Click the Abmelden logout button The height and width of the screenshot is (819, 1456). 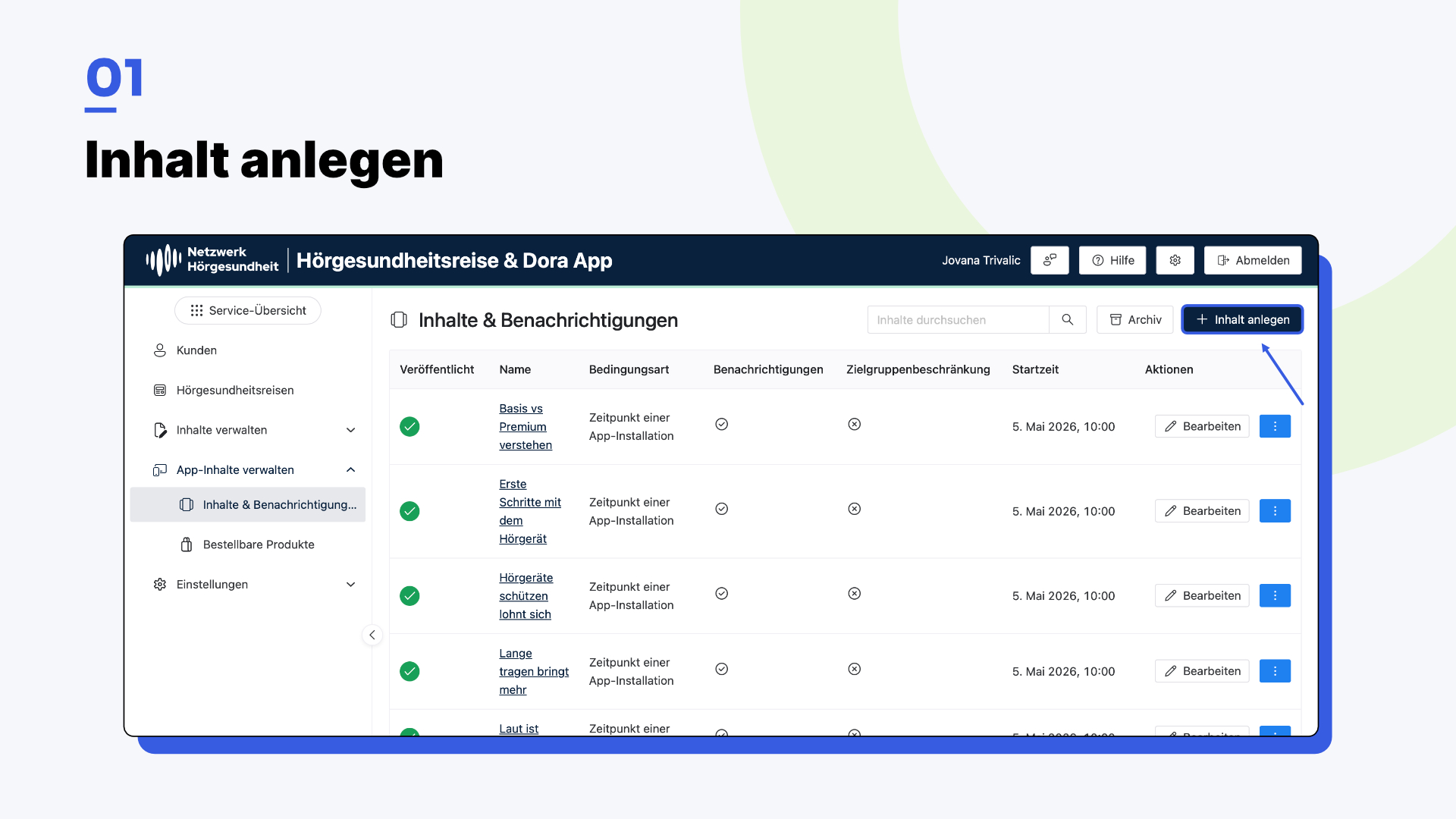click(1253, 260)
